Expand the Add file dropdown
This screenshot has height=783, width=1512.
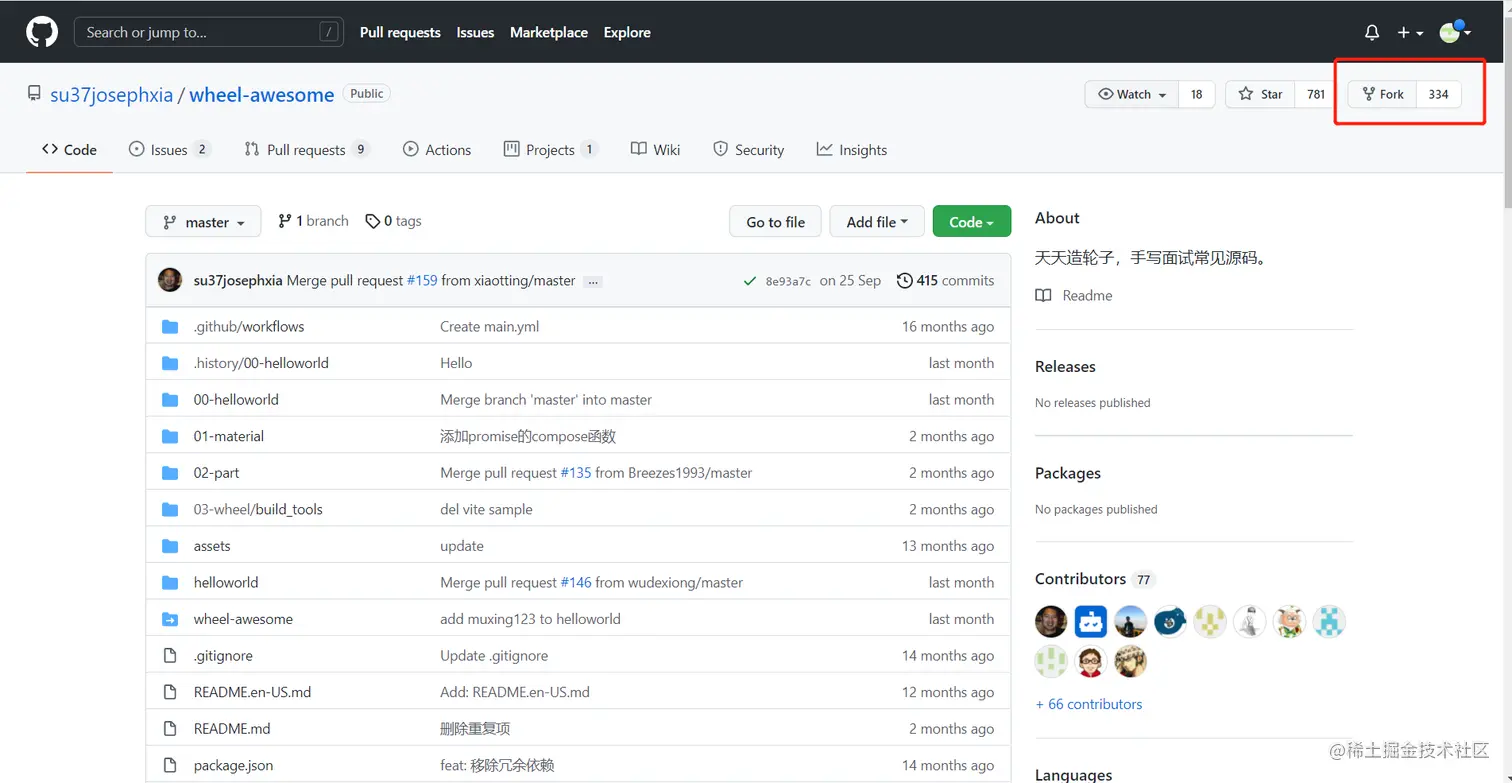click(877, 222)
